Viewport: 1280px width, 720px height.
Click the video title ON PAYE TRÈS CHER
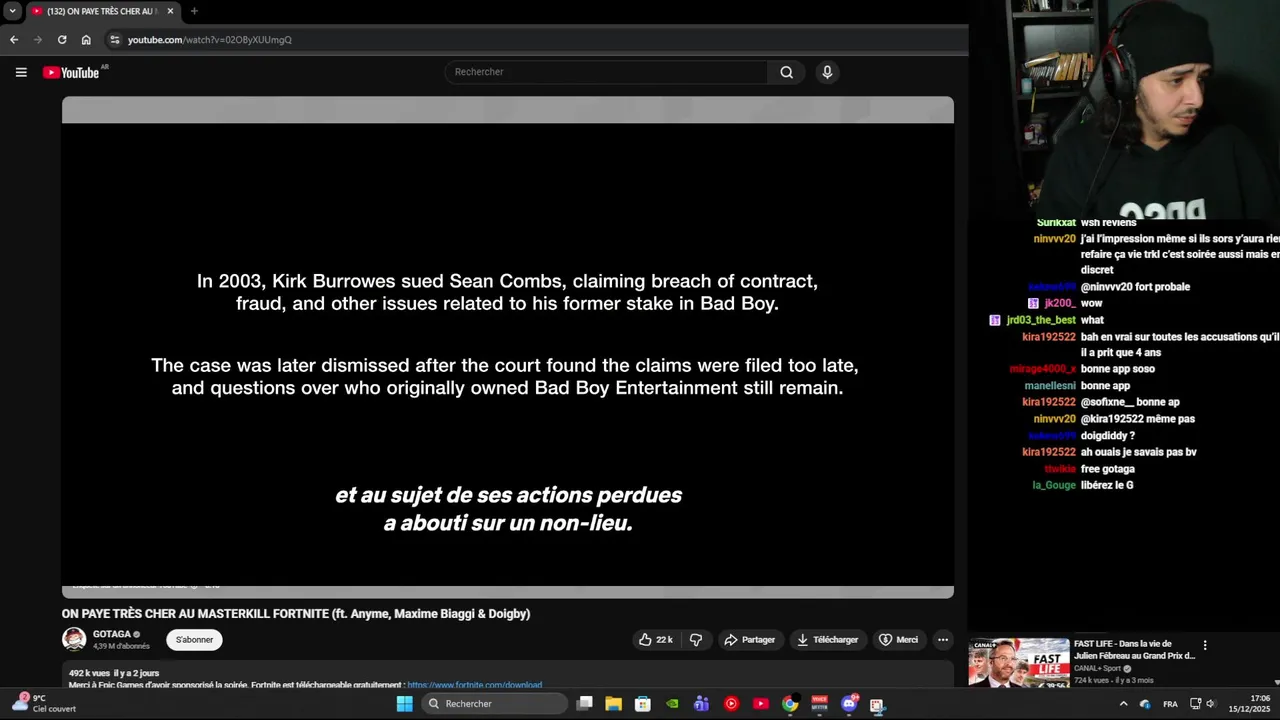(296, 614)
